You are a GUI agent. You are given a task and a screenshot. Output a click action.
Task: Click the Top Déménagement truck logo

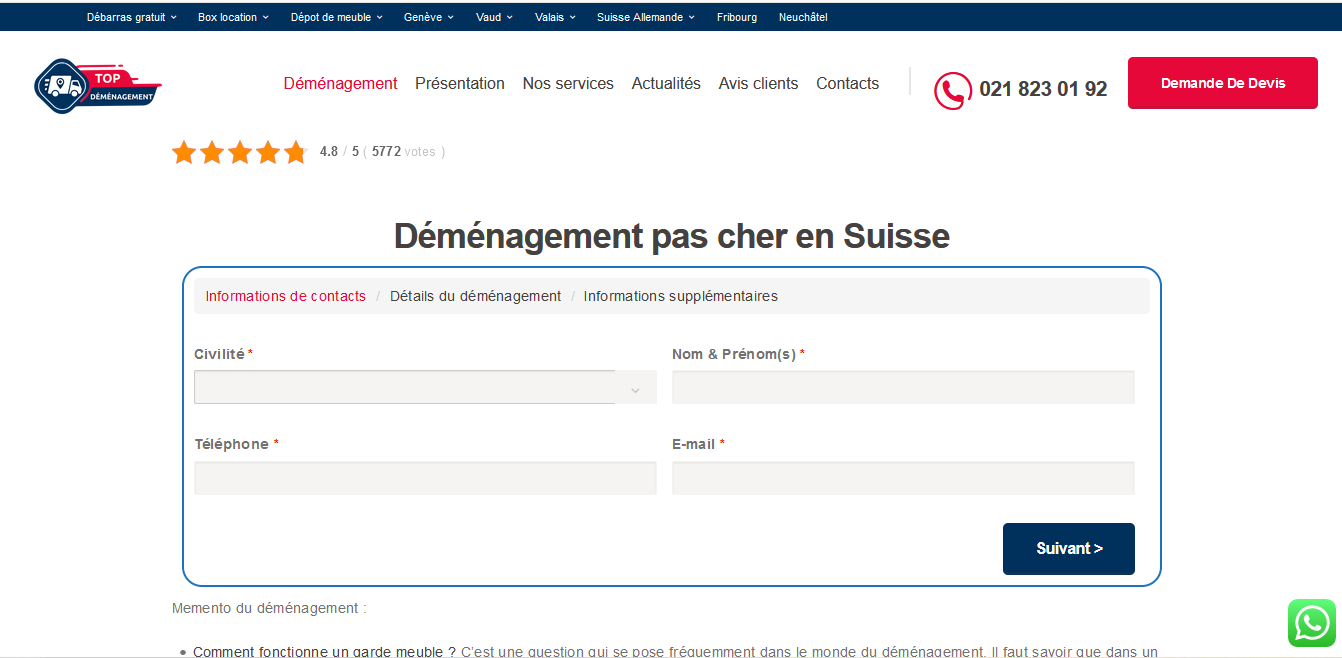(x=97, y=86)
